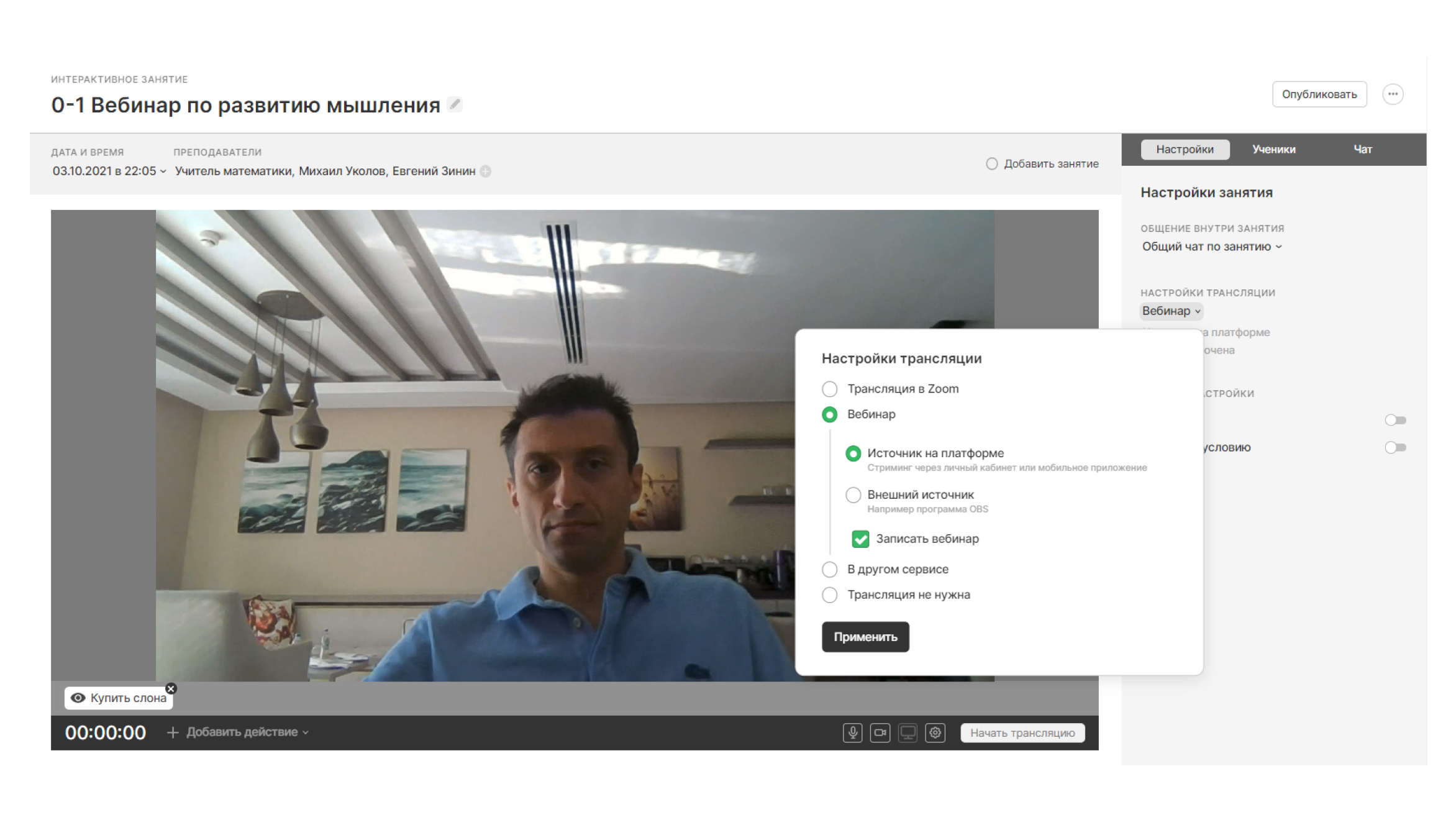1456x820 pixels.
Task: Click Начать трансляцию button
Action: coord(1022,733)
